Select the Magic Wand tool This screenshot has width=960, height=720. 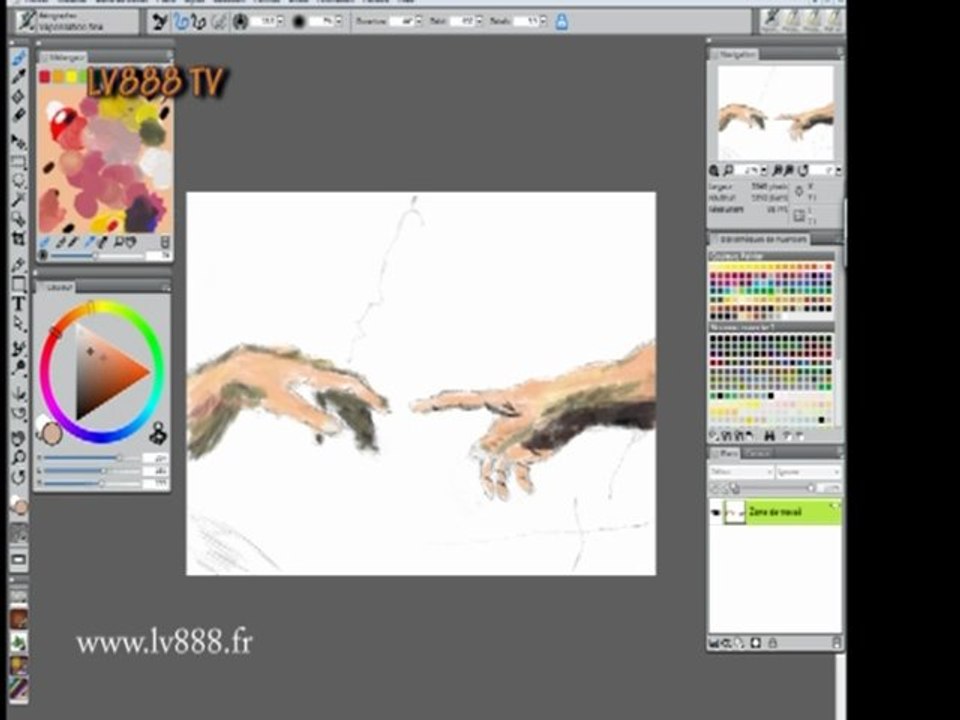(19, 199)
